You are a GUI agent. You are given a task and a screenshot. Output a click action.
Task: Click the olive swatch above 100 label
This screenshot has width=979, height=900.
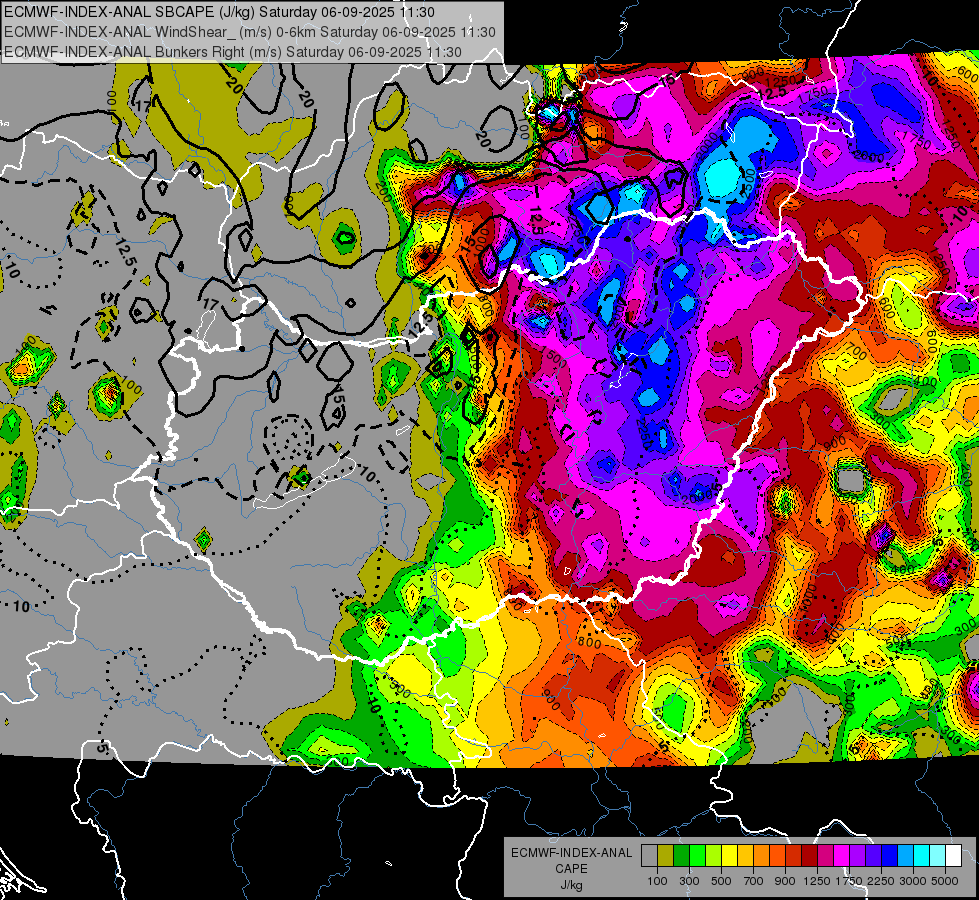click(666, 856)
